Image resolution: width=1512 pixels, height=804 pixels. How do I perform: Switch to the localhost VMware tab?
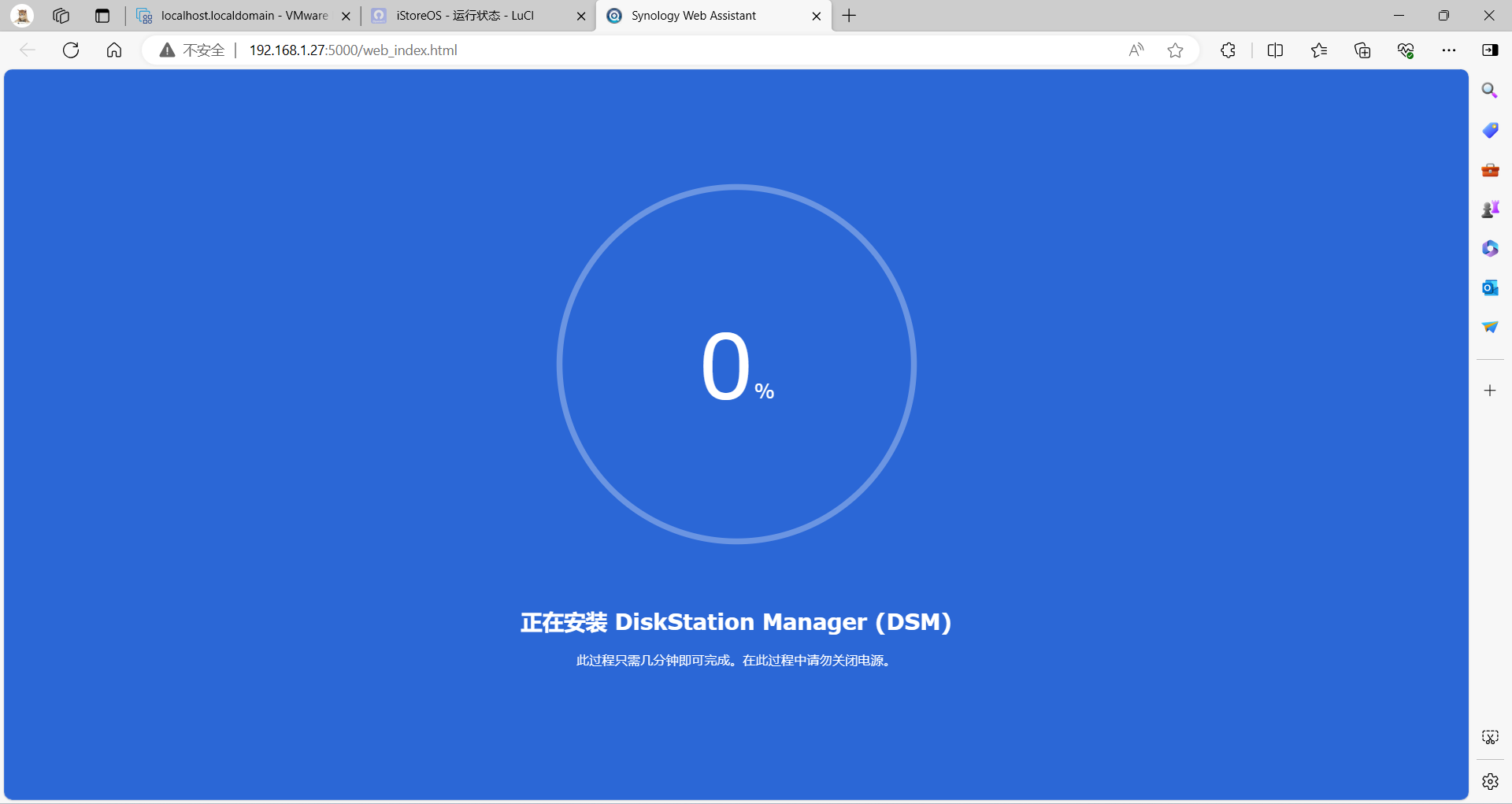[x=236, y=16]
